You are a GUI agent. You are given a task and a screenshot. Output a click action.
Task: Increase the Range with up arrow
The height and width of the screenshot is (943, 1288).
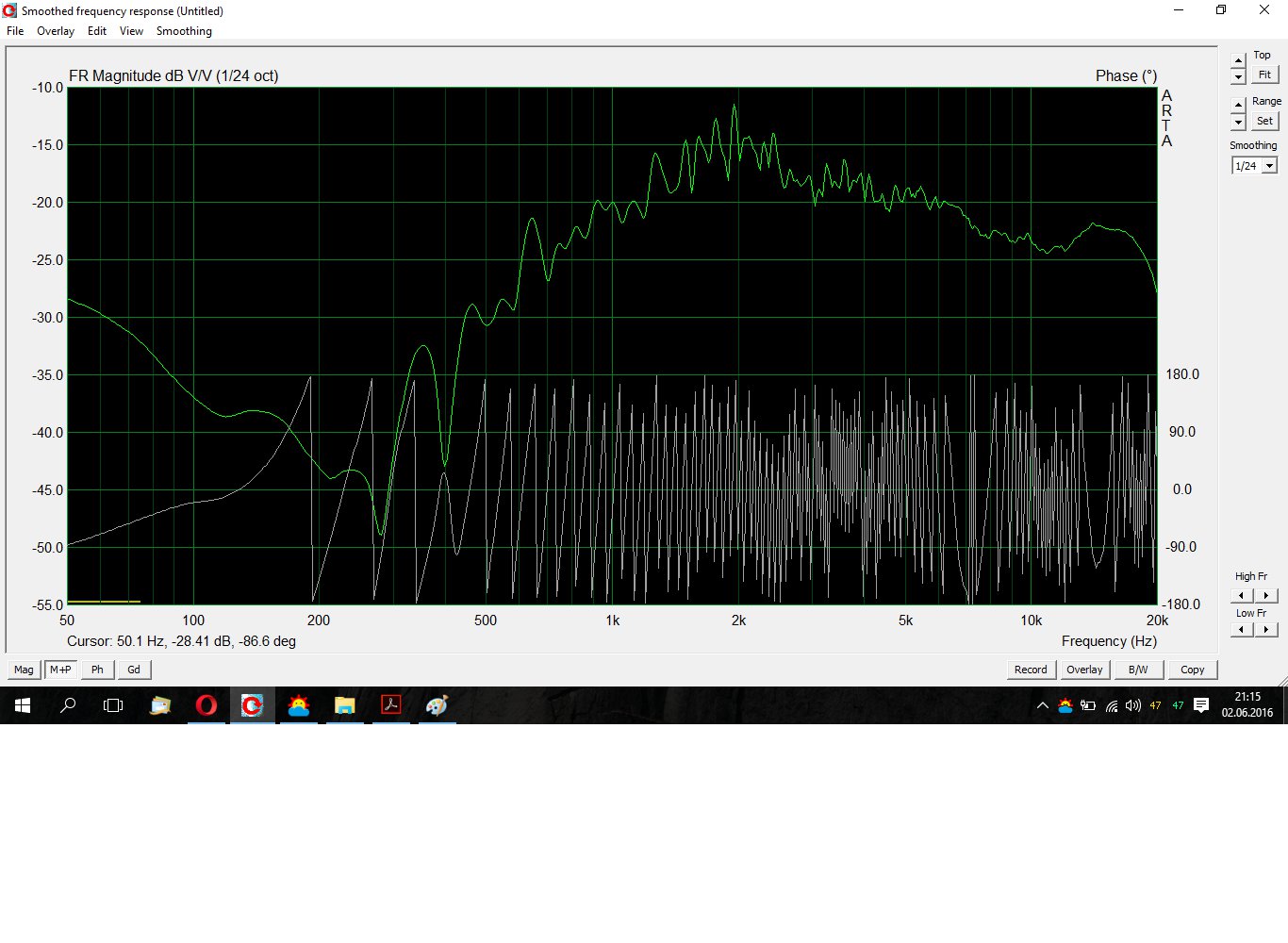(x=1238, y=106)
